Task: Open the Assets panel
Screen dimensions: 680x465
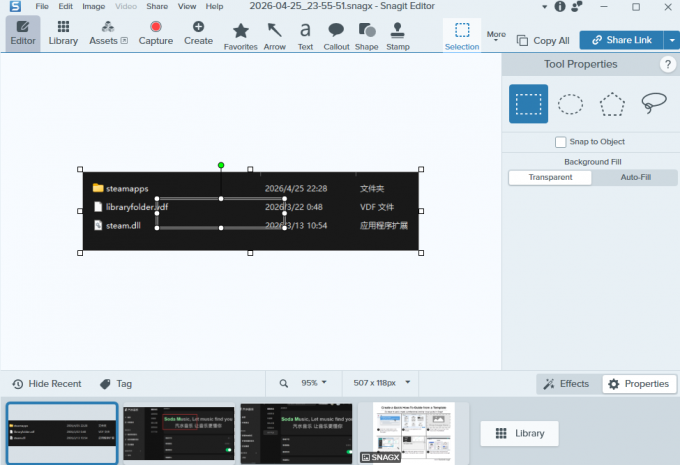Action: tap(108, 33)
